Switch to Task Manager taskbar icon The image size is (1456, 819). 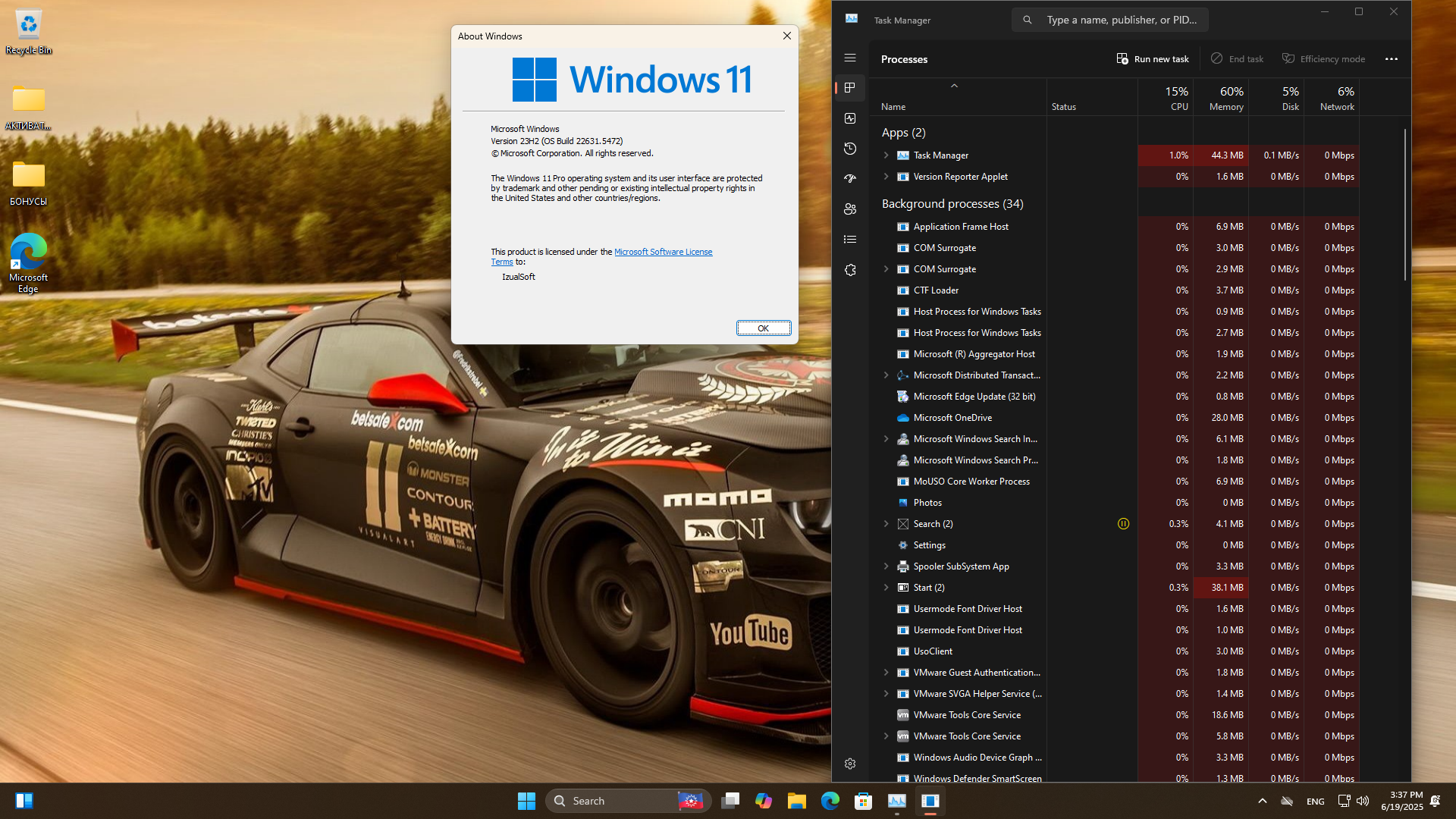(897, 801)
